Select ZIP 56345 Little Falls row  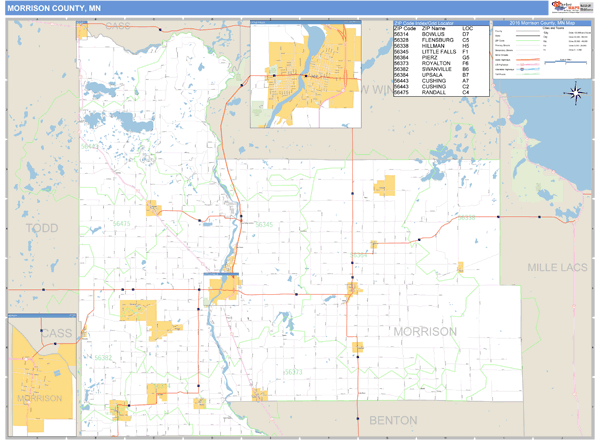[x=425, y=51]
